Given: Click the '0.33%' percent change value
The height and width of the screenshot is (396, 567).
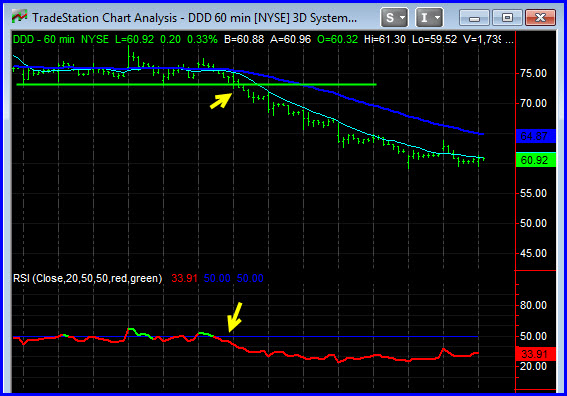Looking at the screenshot, I should tap(202, 39).
